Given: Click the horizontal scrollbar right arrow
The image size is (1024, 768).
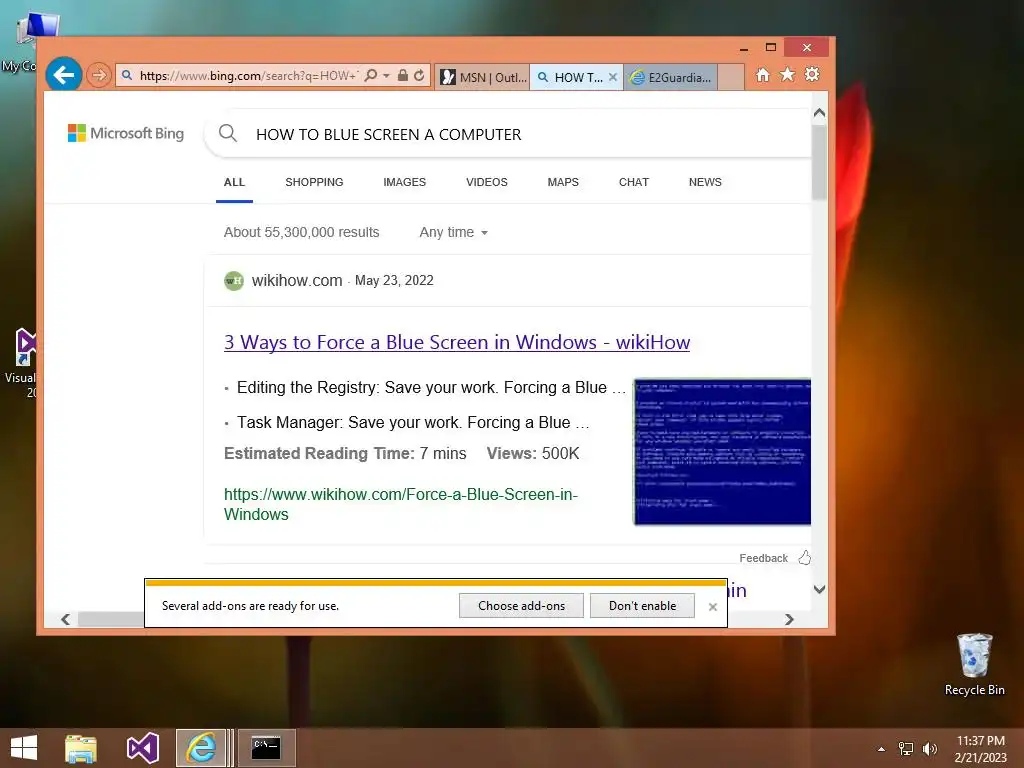Looking at the screenshot, I should point(790,619).
